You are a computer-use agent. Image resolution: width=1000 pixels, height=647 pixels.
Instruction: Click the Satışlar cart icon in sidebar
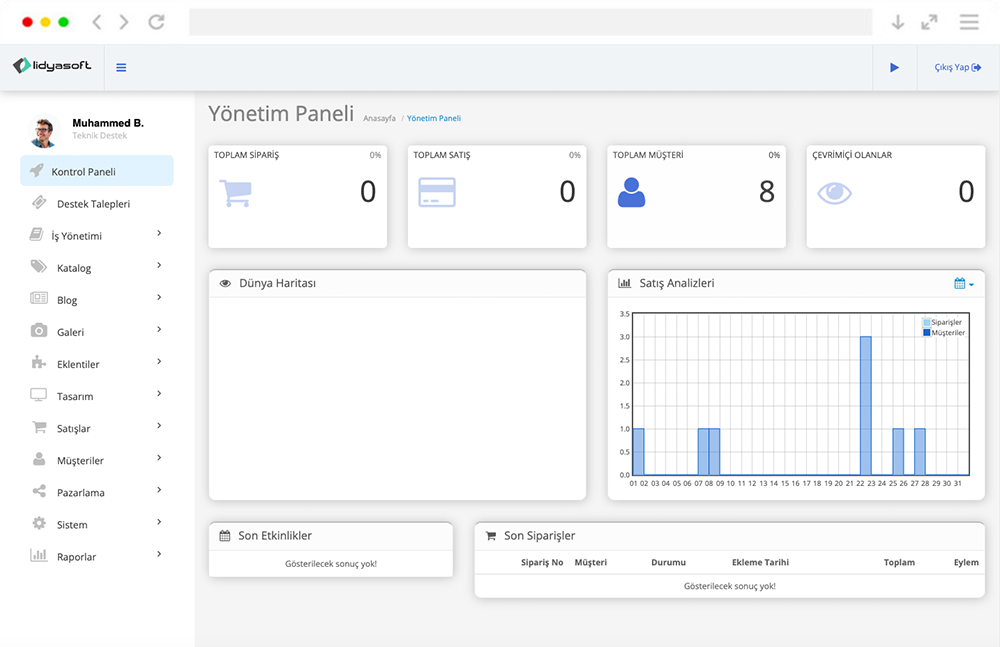(x=39, y=427)
